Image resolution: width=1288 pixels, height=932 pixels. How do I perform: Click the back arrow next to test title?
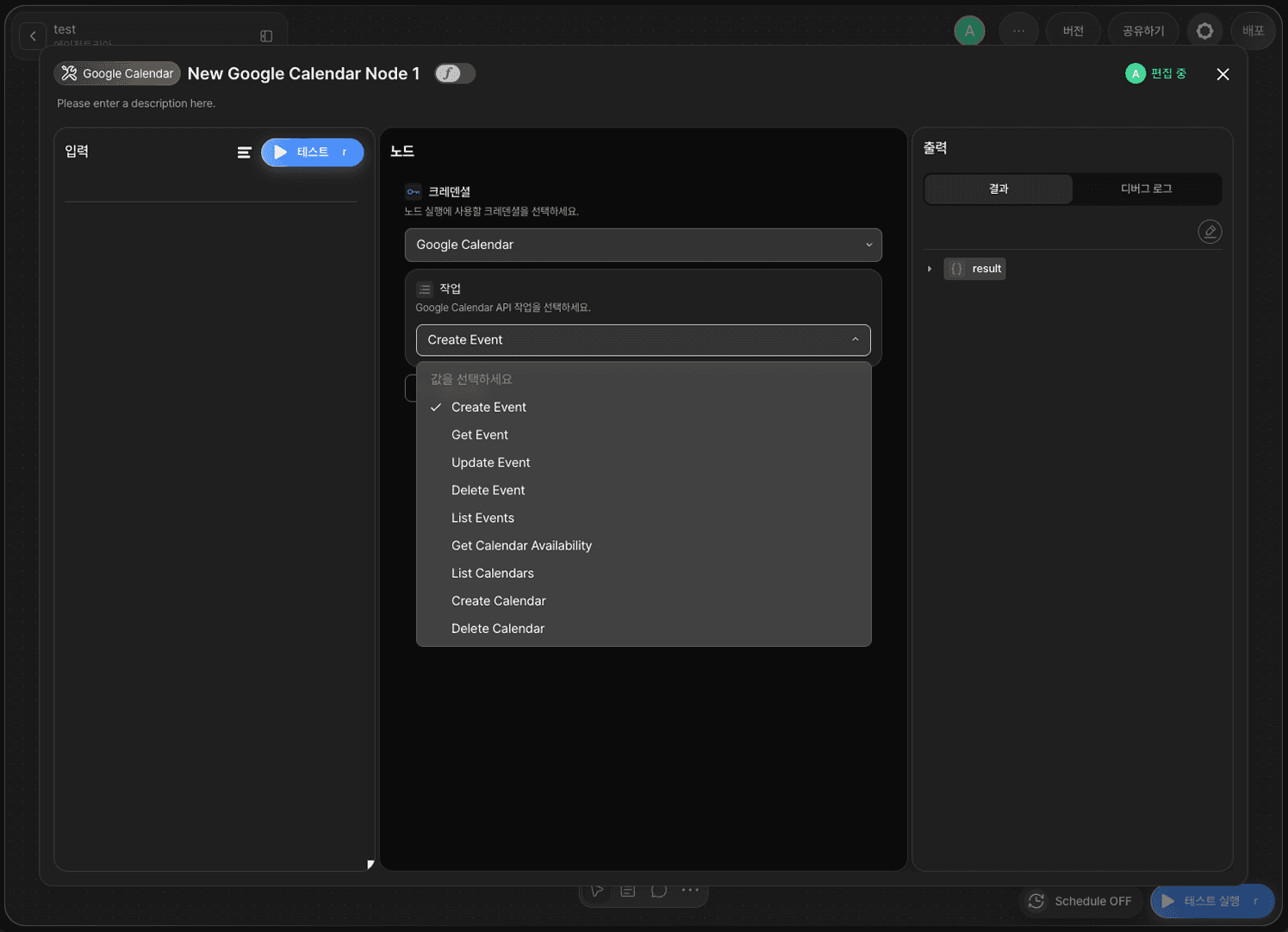[33, 36]
